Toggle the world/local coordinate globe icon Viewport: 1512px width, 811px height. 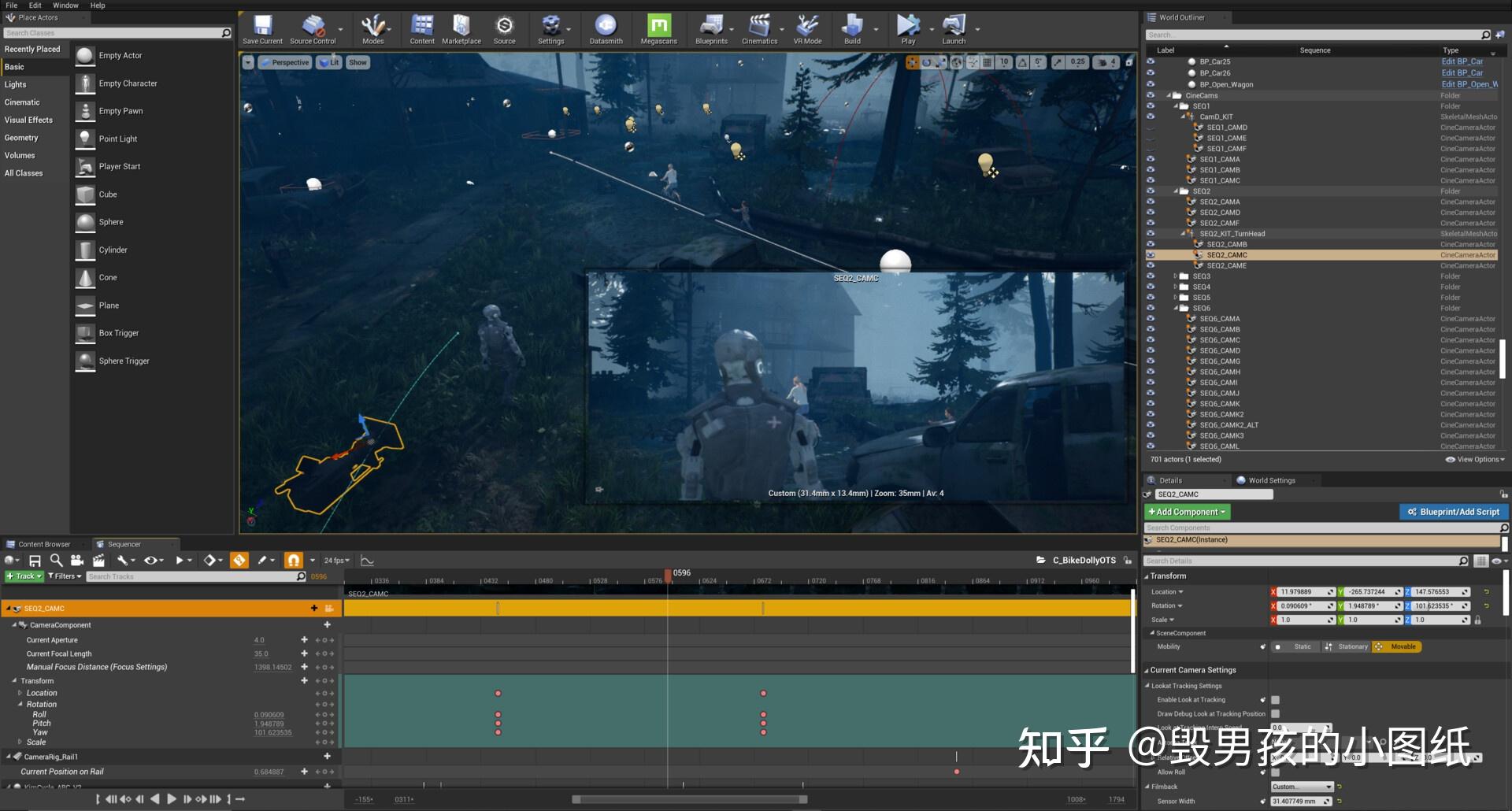957,62
